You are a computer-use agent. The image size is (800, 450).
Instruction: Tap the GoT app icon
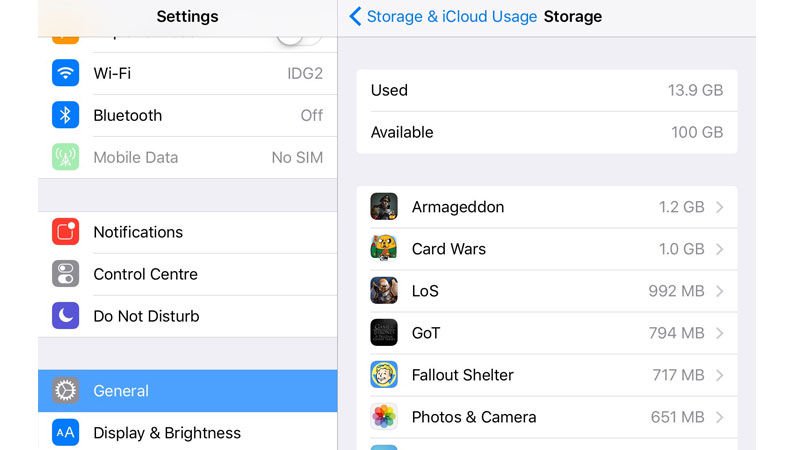point(384,333)
